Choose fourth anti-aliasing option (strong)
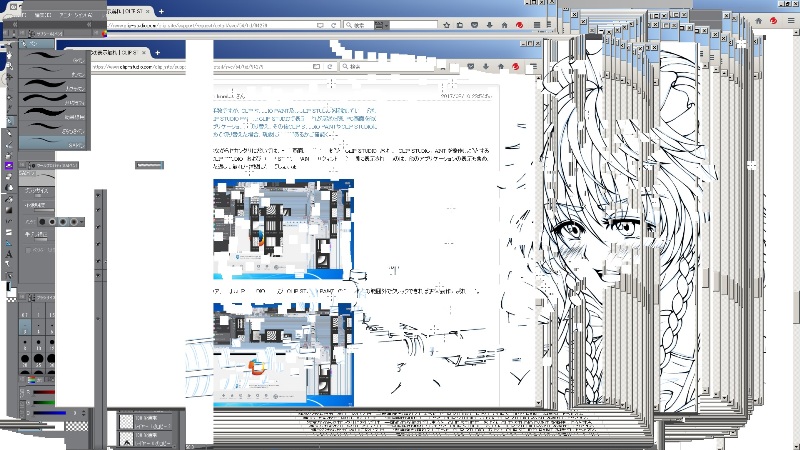This screenshot has height=450, width=800. pos(73,222)
